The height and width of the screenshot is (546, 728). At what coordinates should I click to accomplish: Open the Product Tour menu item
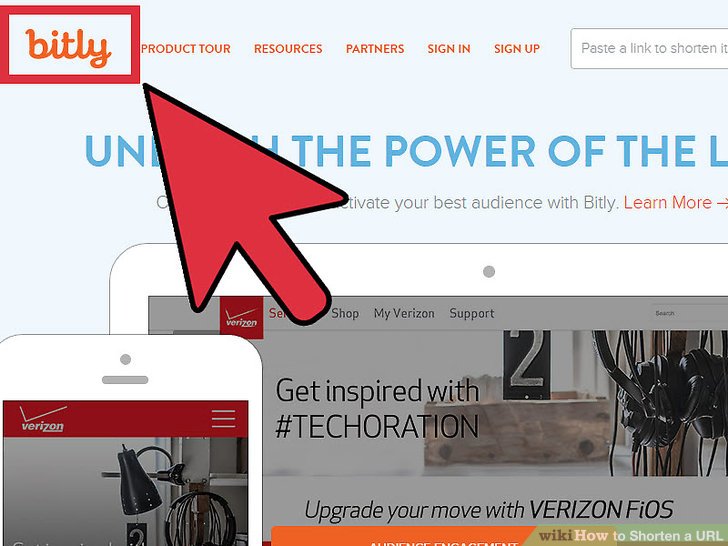pyautogui.click(x=186, y=49)
